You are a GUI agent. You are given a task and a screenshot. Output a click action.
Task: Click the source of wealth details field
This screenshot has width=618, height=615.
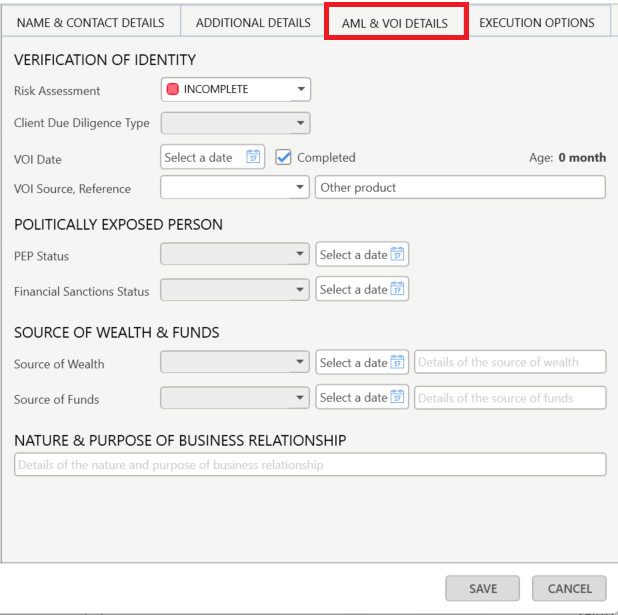pos(510,362)
